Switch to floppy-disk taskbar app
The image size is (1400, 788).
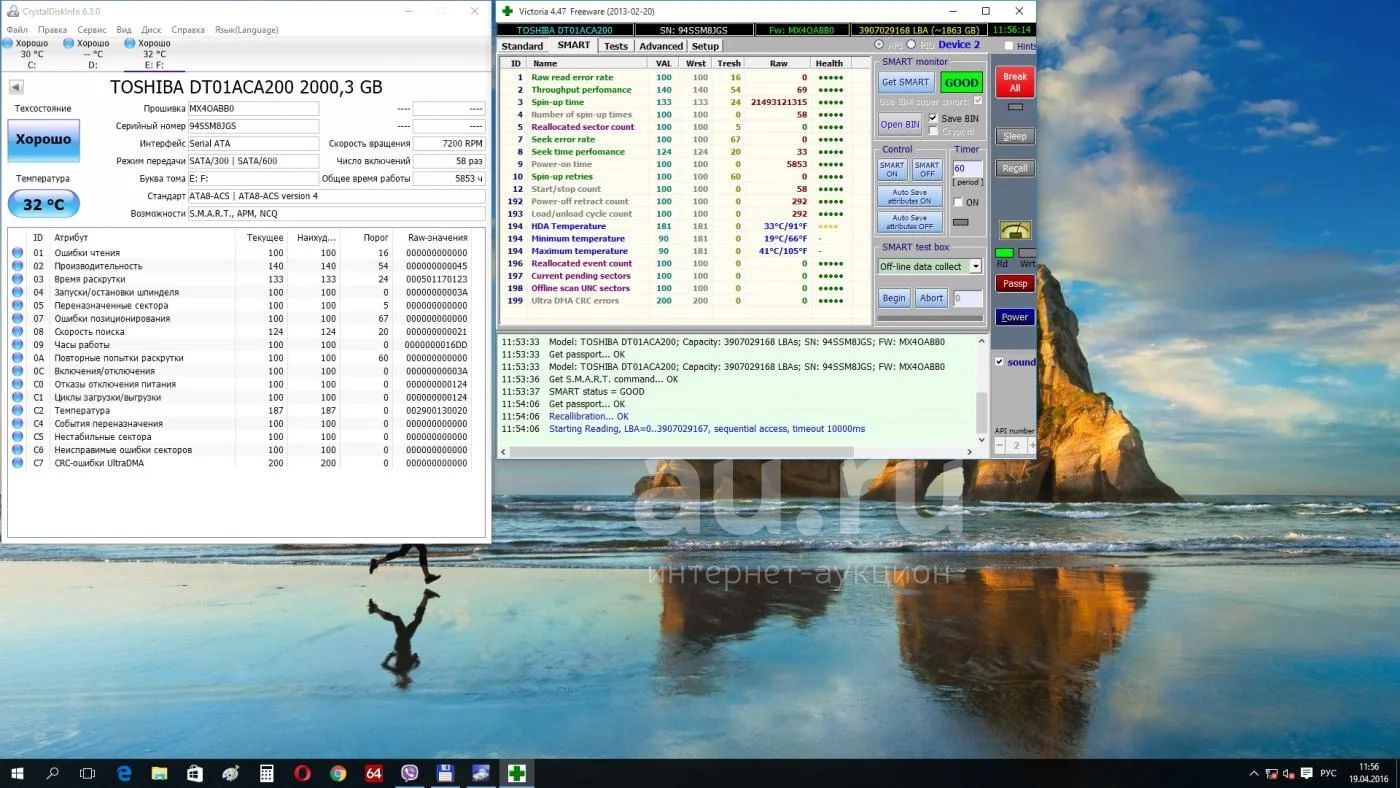(445, 773)
